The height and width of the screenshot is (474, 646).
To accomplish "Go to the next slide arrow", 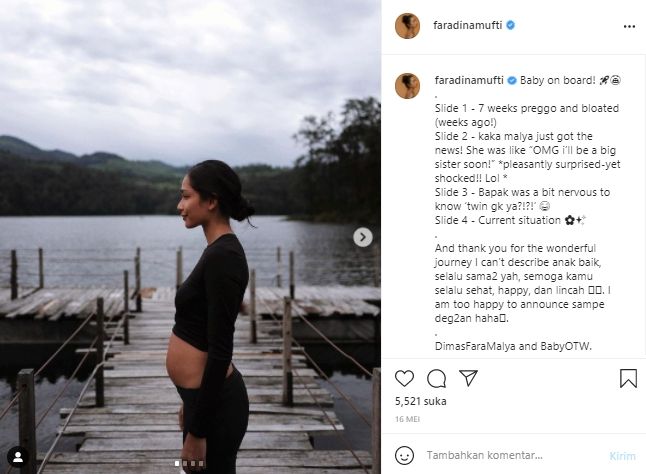I will pyautogui.click(x=363, y=237).
